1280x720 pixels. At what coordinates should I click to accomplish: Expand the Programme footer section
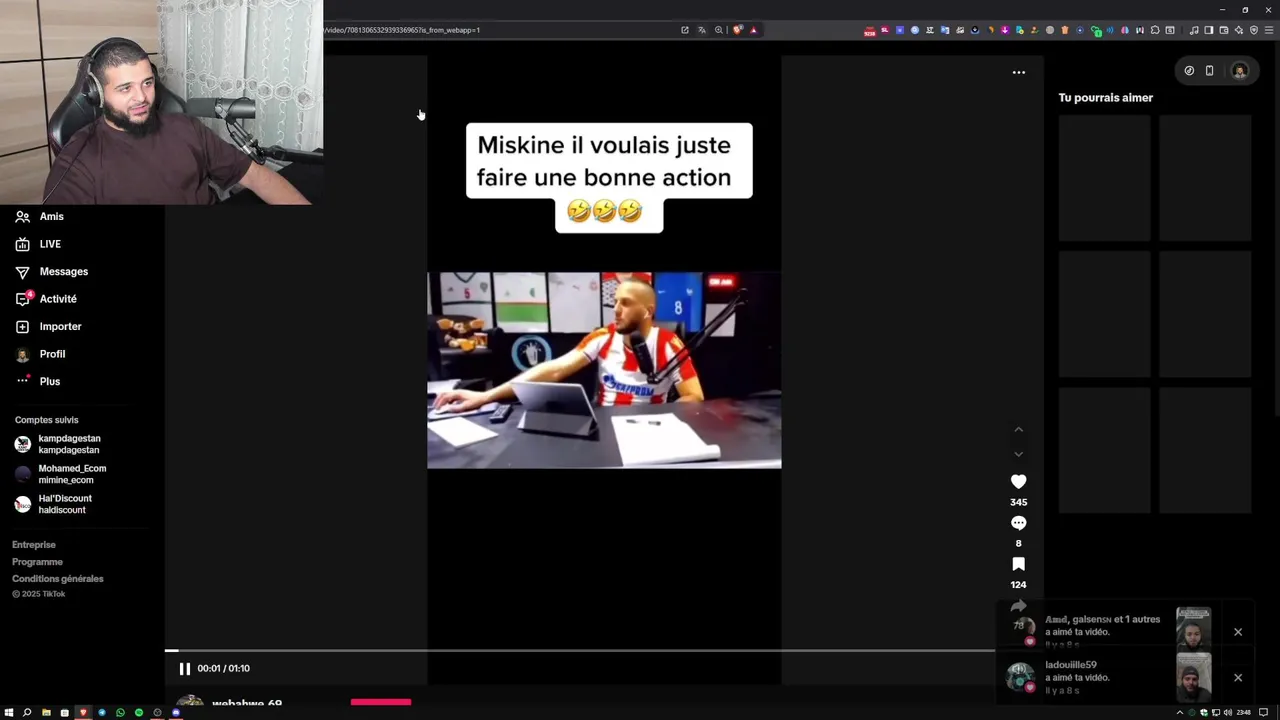point(37,562)
